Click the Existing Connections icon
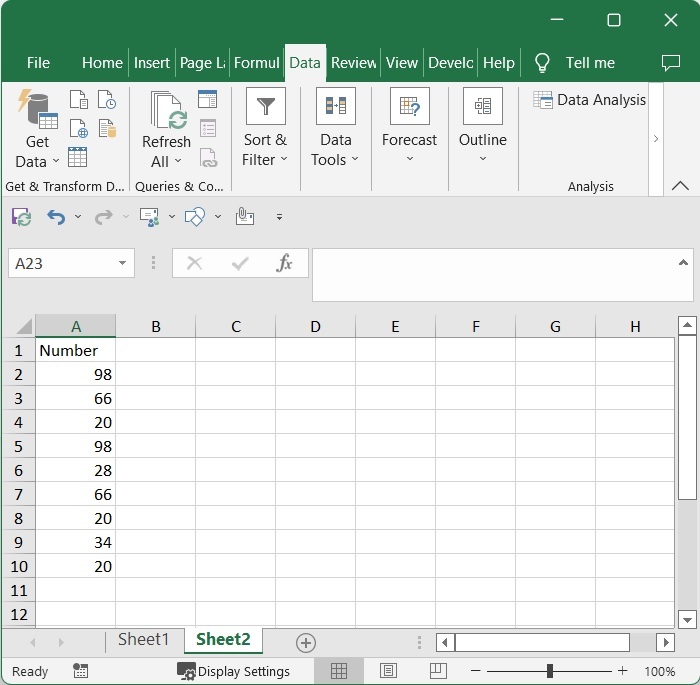 (107, 129)
